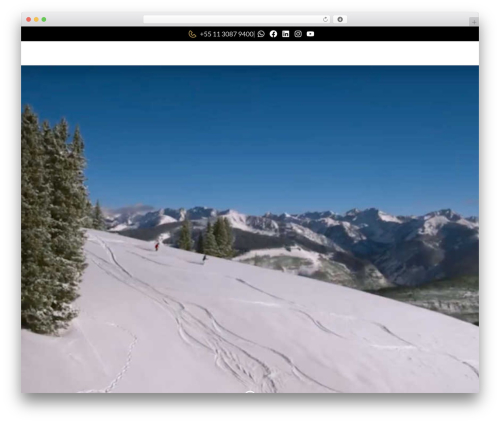Open a new tab with plus button
The image size is (500, 423).
[x=474, y=22]
